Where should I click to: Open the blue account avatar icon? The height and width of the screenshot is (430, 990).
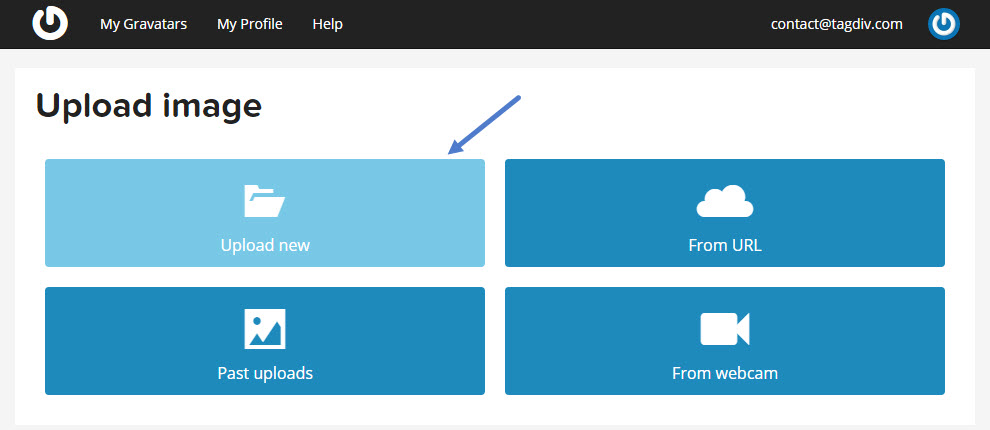pos(943,24)
